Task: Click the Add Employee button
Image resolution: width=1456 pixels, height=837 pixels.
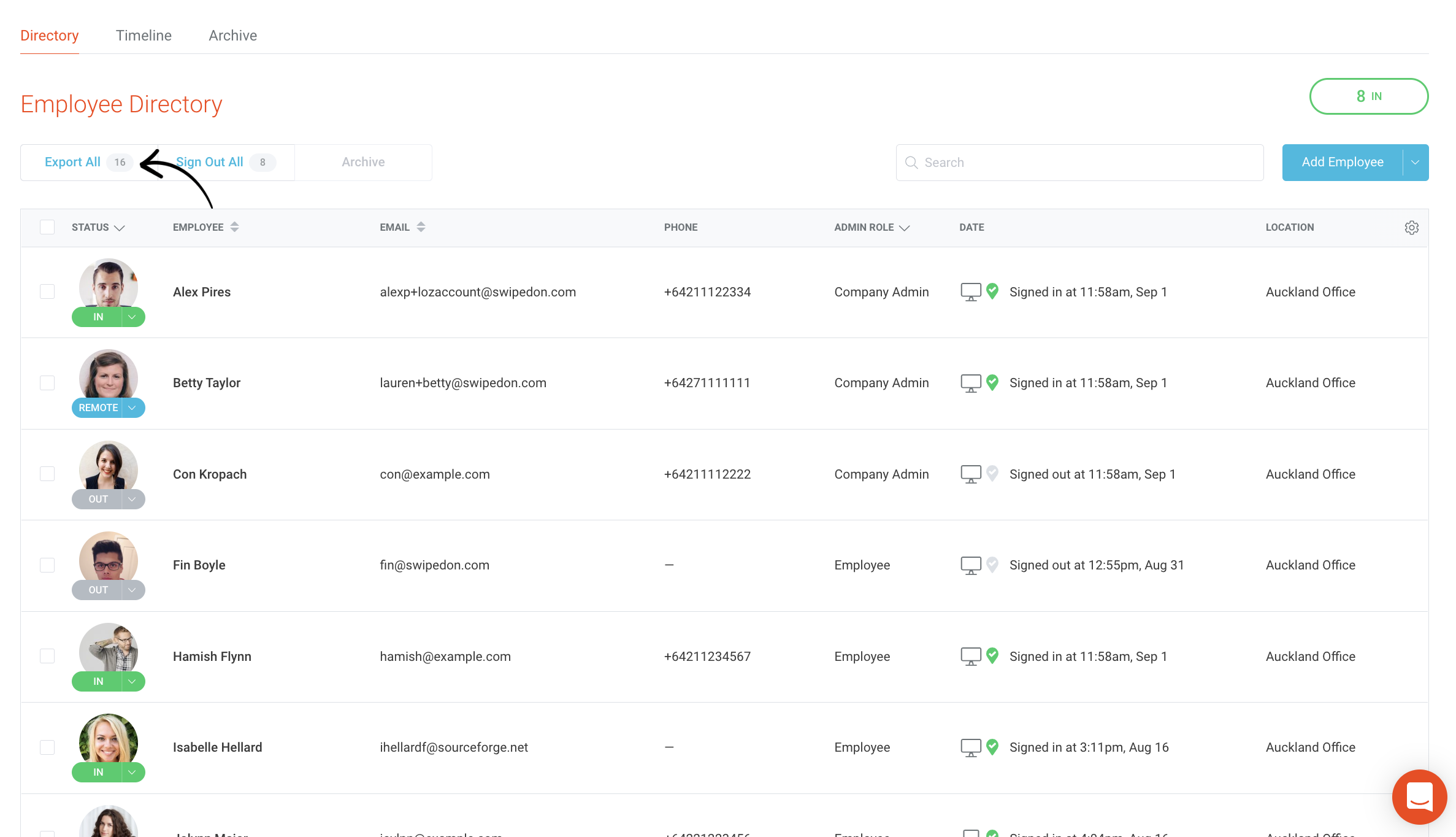Action: (x=1343, y=163)
